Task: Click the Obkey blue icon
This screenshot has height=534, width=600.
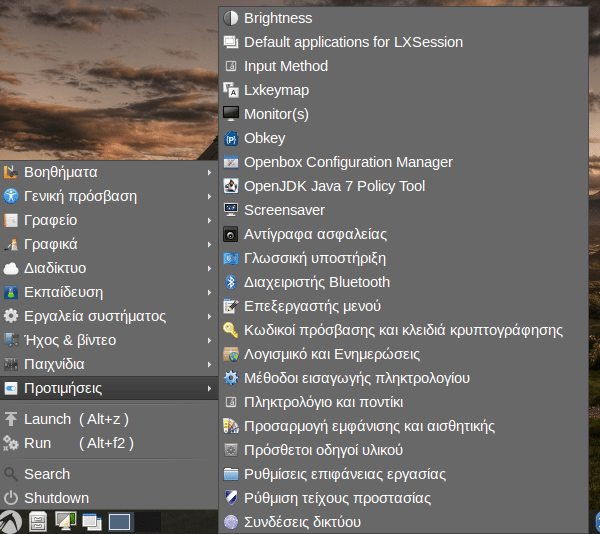Action: tap(231, 138)
